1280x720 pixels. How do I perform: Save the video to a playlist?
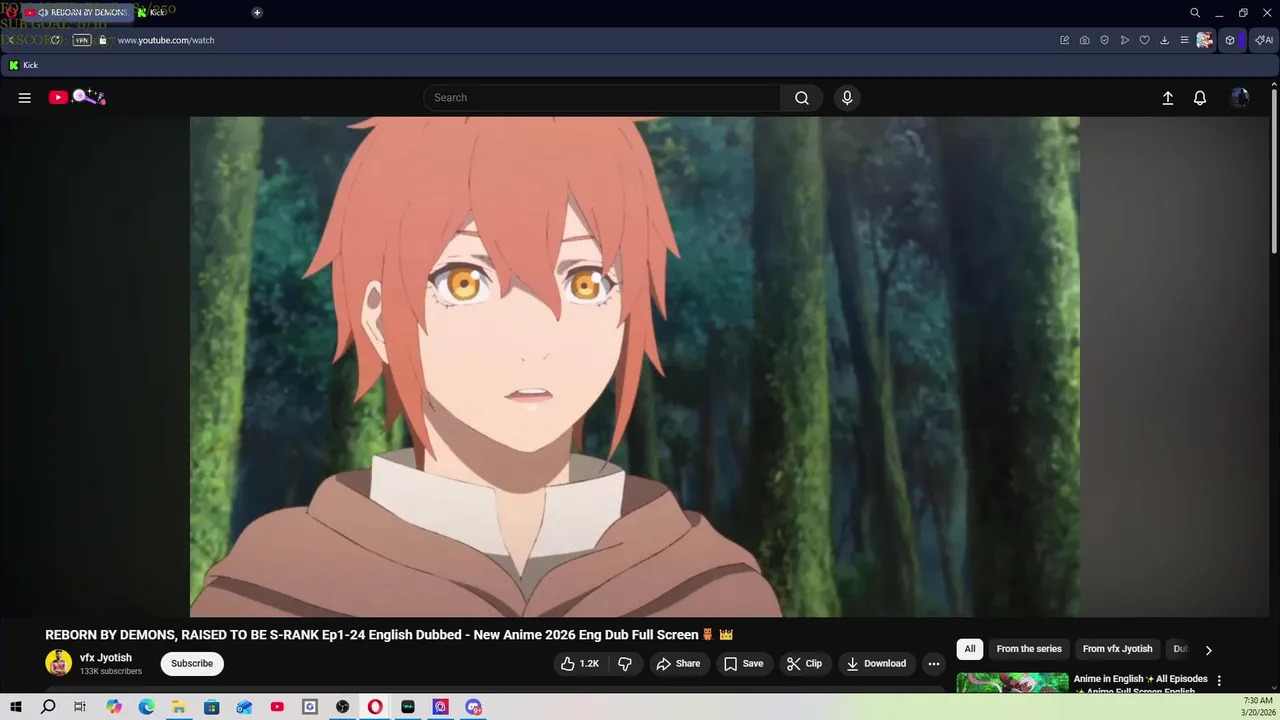click(743, 664)
